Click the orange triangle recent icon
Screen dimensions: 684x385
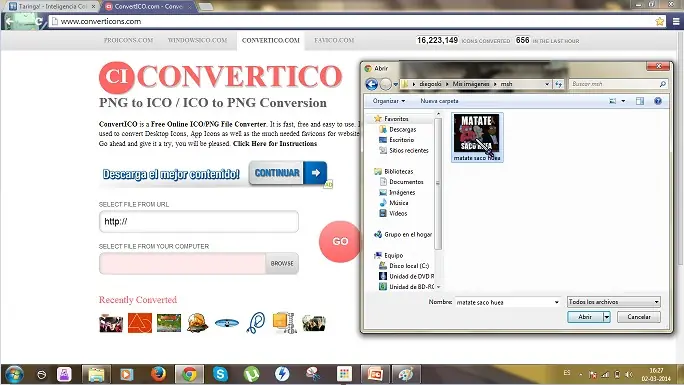(140, 323)
